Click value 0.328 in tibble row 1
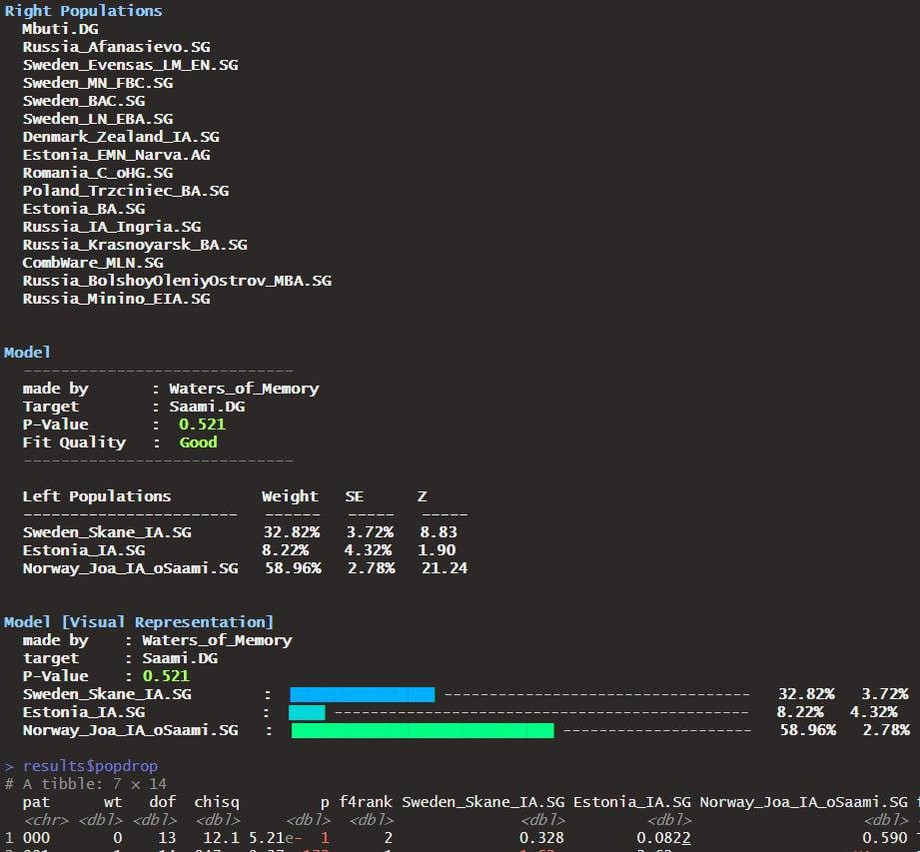 click(542, 838)
